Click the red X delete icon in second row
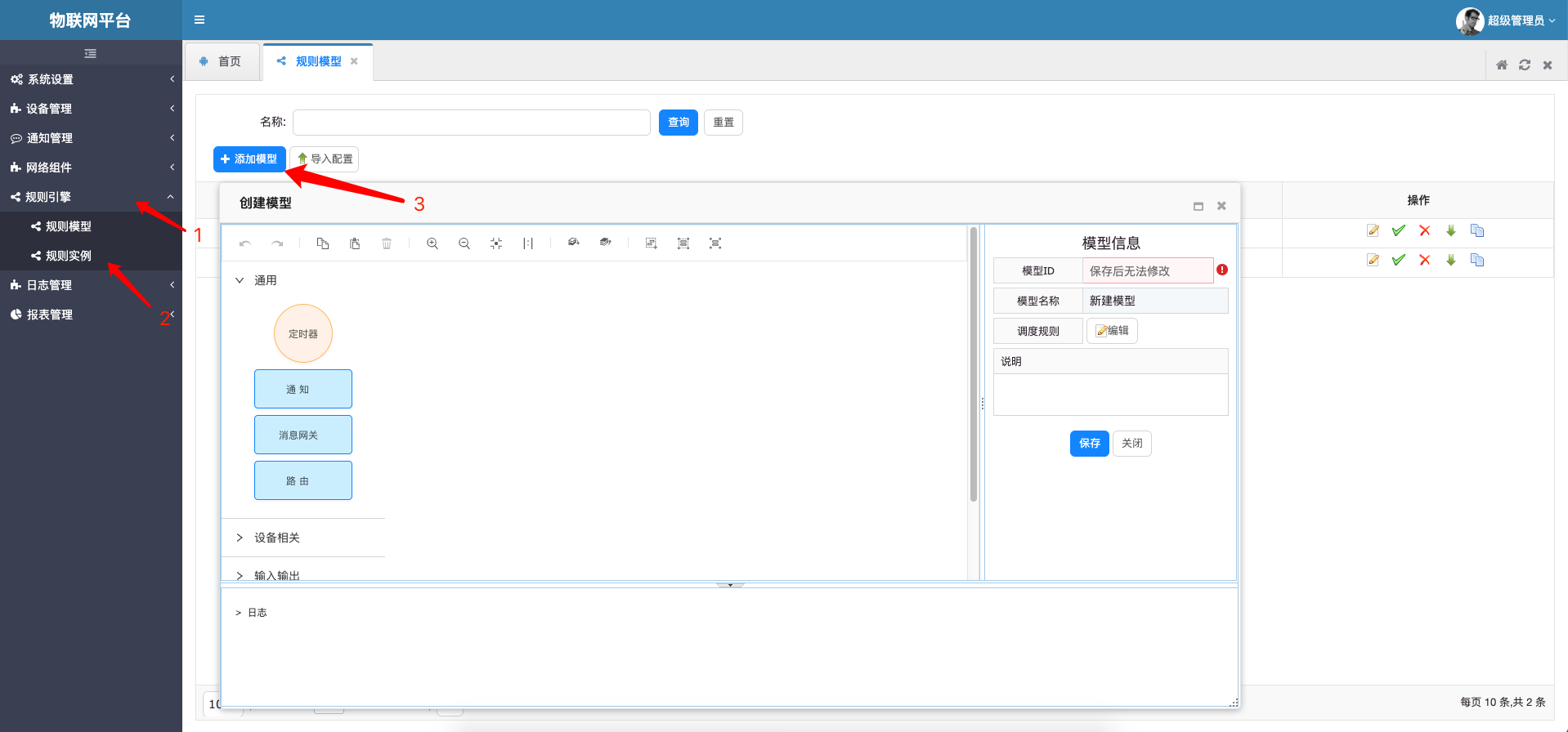 (1425, 261)
